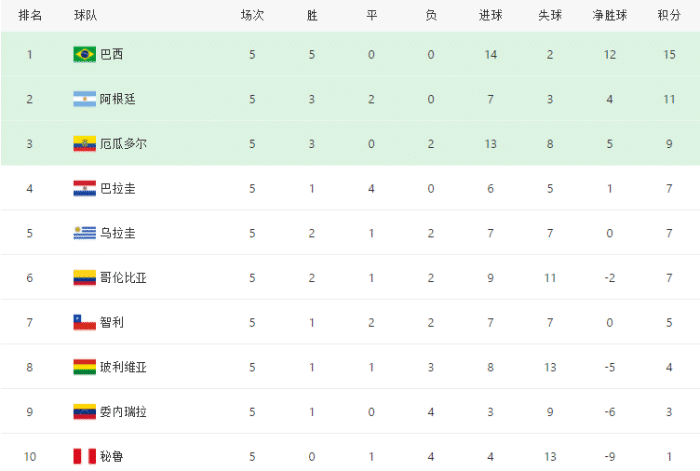Open the 阿根廷 team link
The image size is (700, 471).
coord(118,99)
